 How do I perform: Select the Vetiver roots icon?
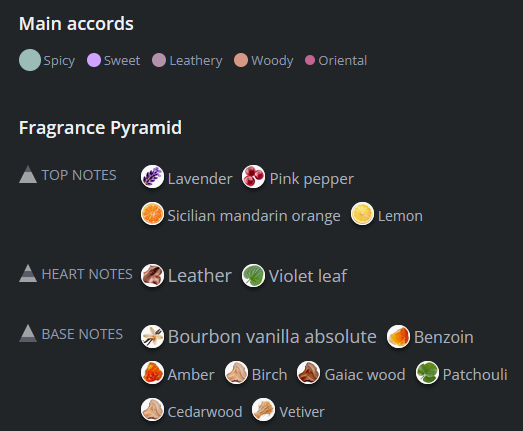coord(264,409)
